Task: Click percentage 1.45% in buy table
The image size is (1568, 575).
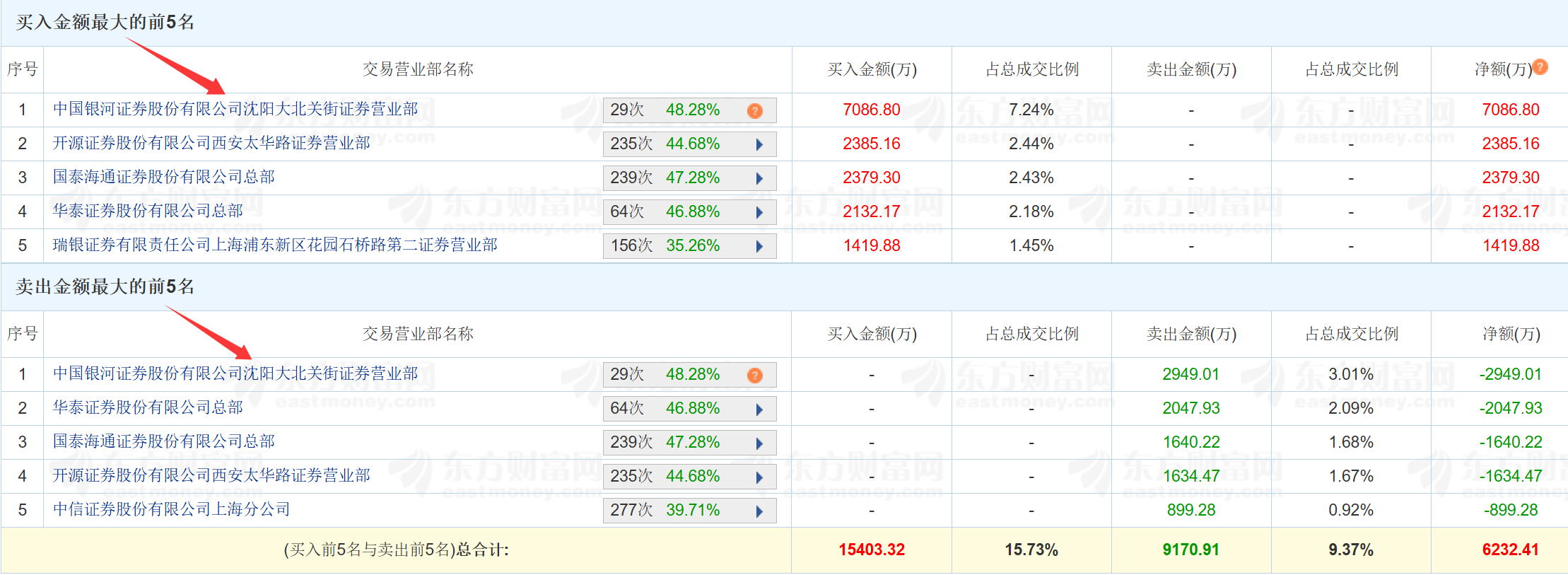Action: pyautogui.click(x=1031, y=245)
